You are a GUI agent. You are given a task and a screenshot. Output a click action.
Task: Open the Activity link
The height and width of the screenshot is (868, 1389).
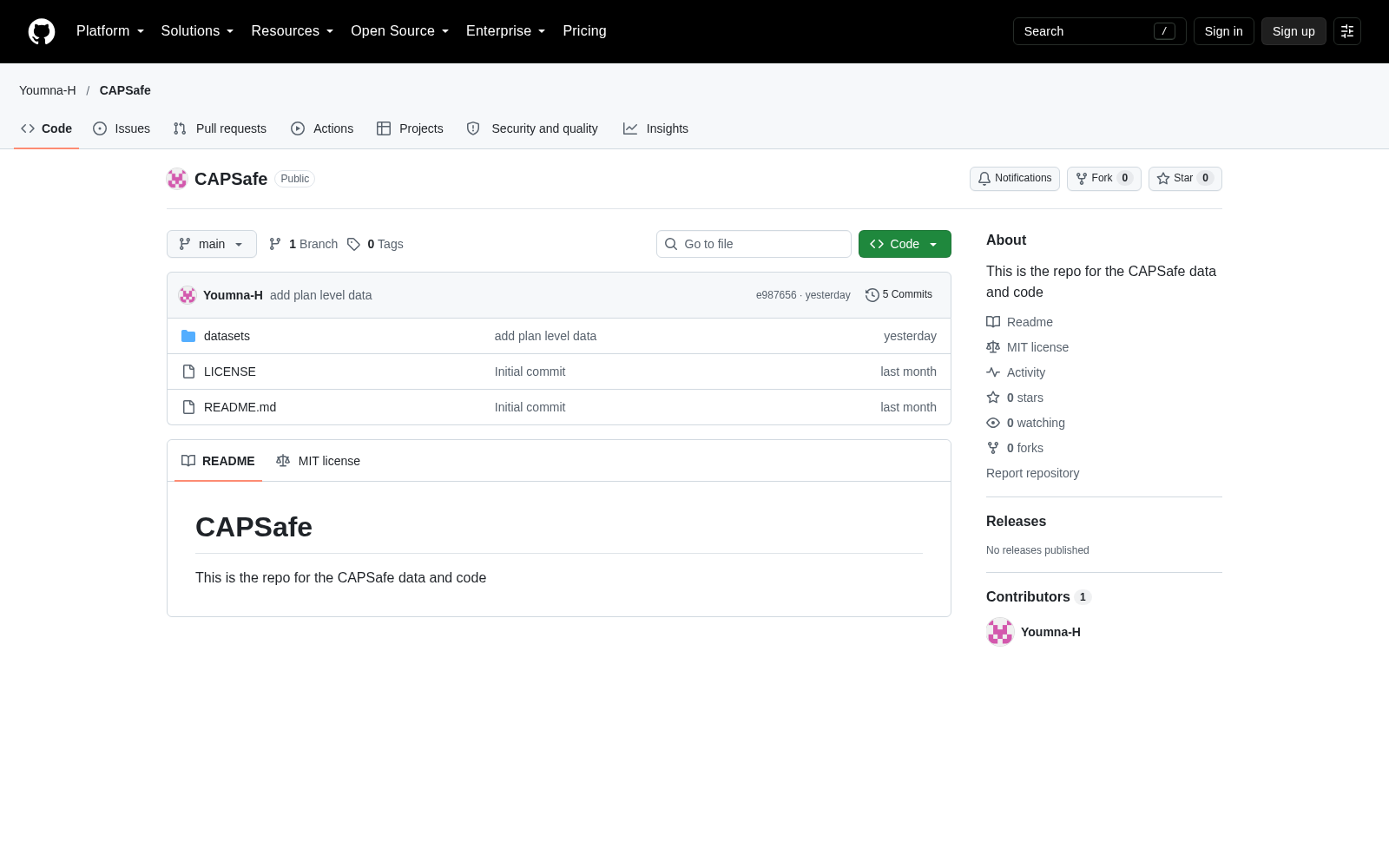1016,372
